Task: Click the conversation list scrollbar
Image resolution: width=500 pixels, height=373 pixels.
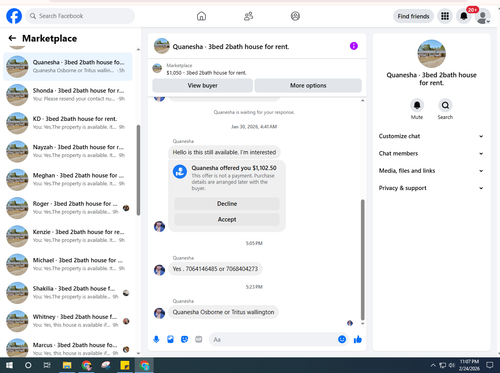Action: [138, 170]
